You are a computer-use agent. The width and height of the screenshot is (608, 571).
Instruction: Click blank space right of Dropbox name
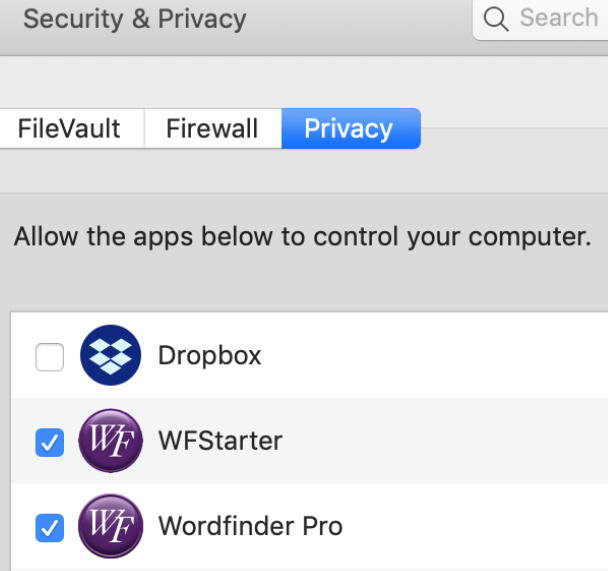coord(434,355)
